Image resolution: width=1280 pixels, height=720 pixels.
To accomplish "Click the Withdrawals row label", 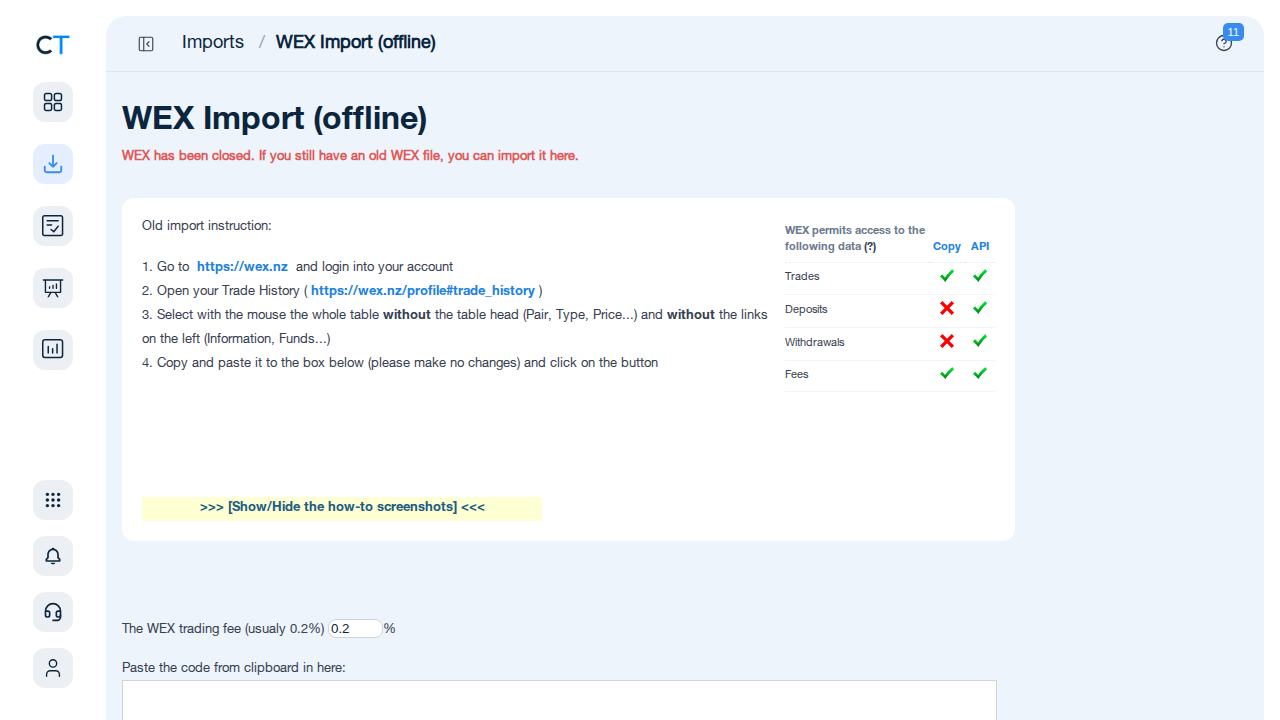I will [815, 342].
